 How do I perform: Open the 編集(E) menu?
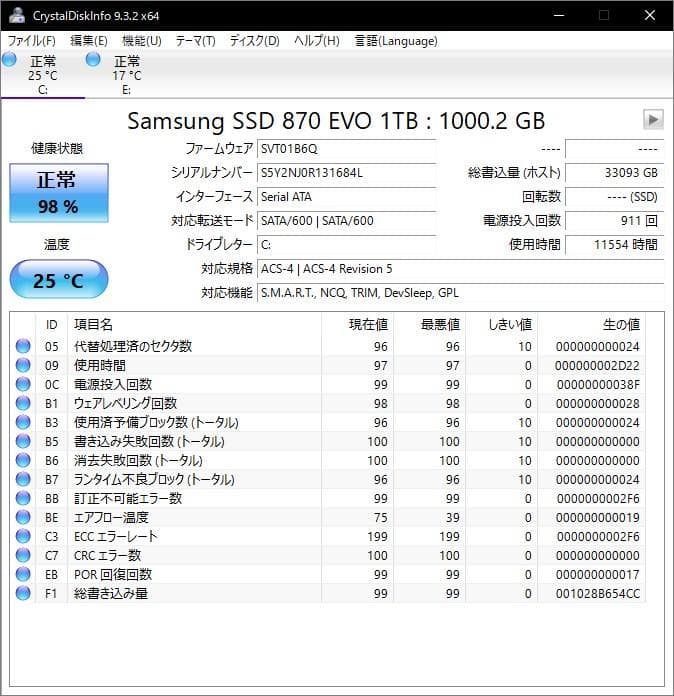(89, 41)
